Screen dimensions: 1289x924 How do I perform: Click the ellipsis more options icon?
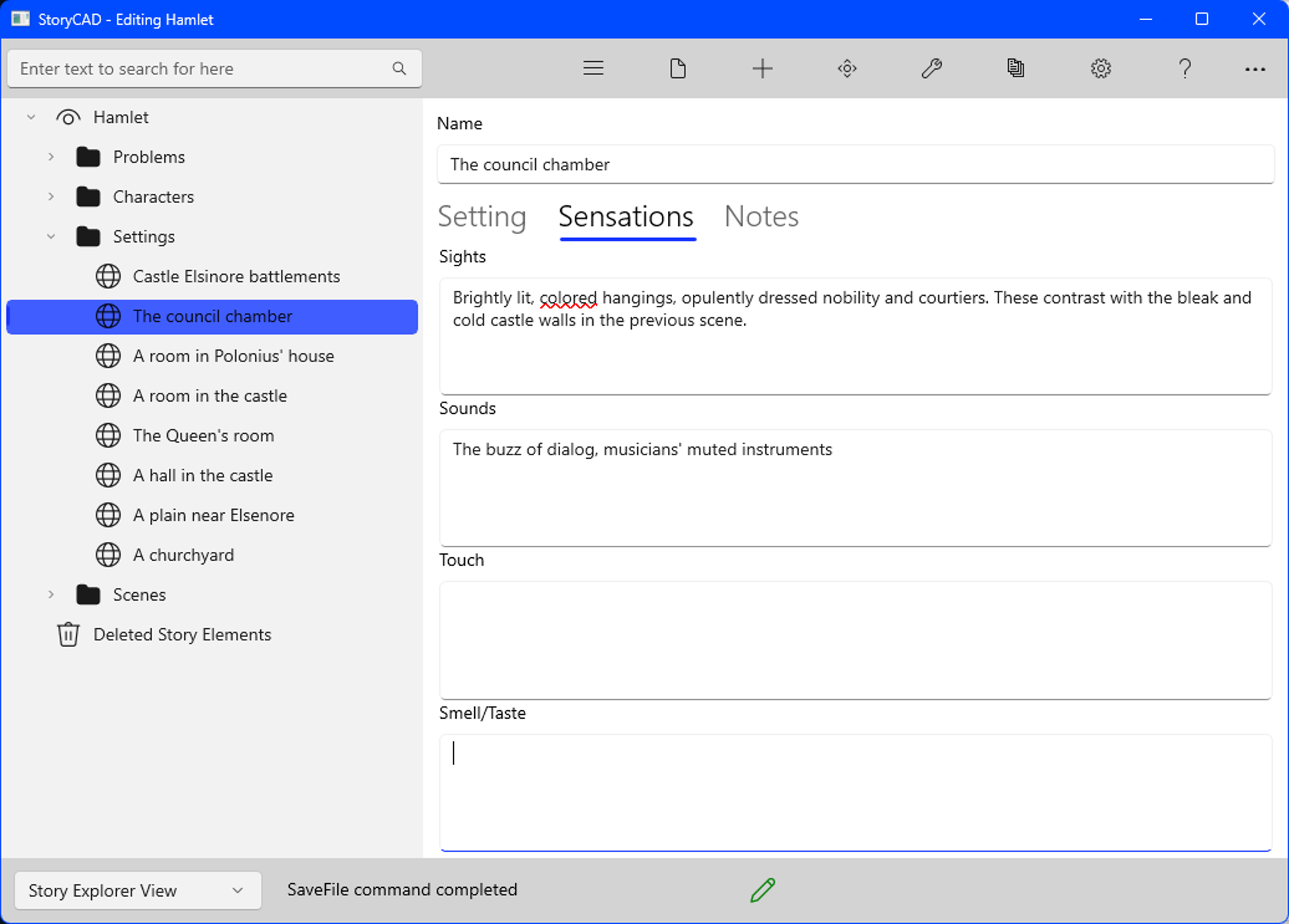(x=1255, y=68)
